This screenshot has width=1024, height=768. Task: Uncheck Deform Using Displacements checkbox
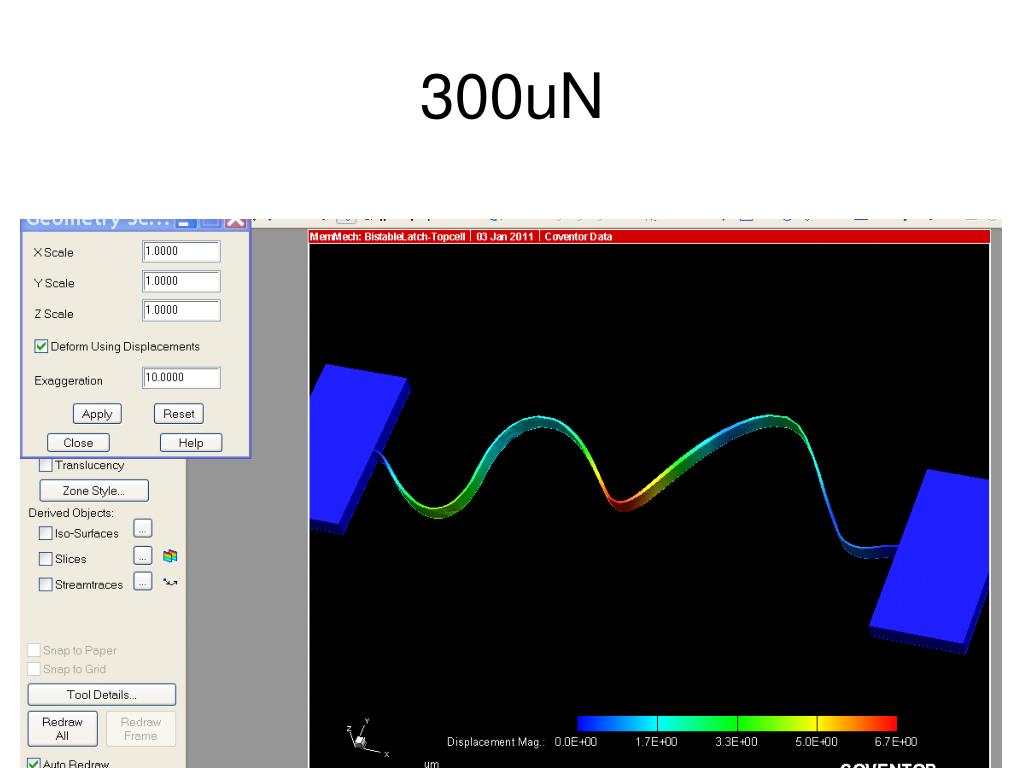41,346
